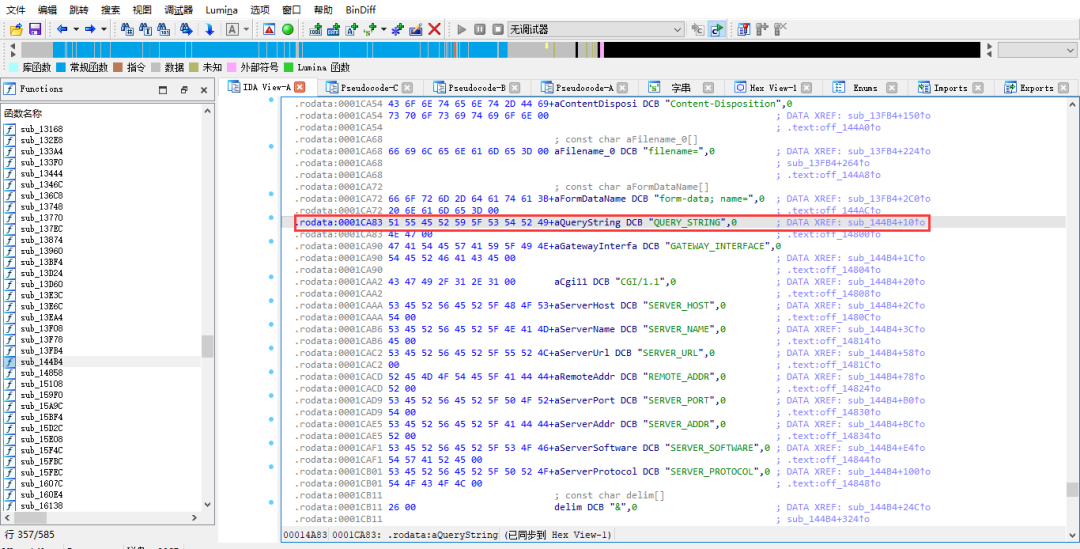Click the purple save database icon
1080x549 pixels.
coord(34,30)
